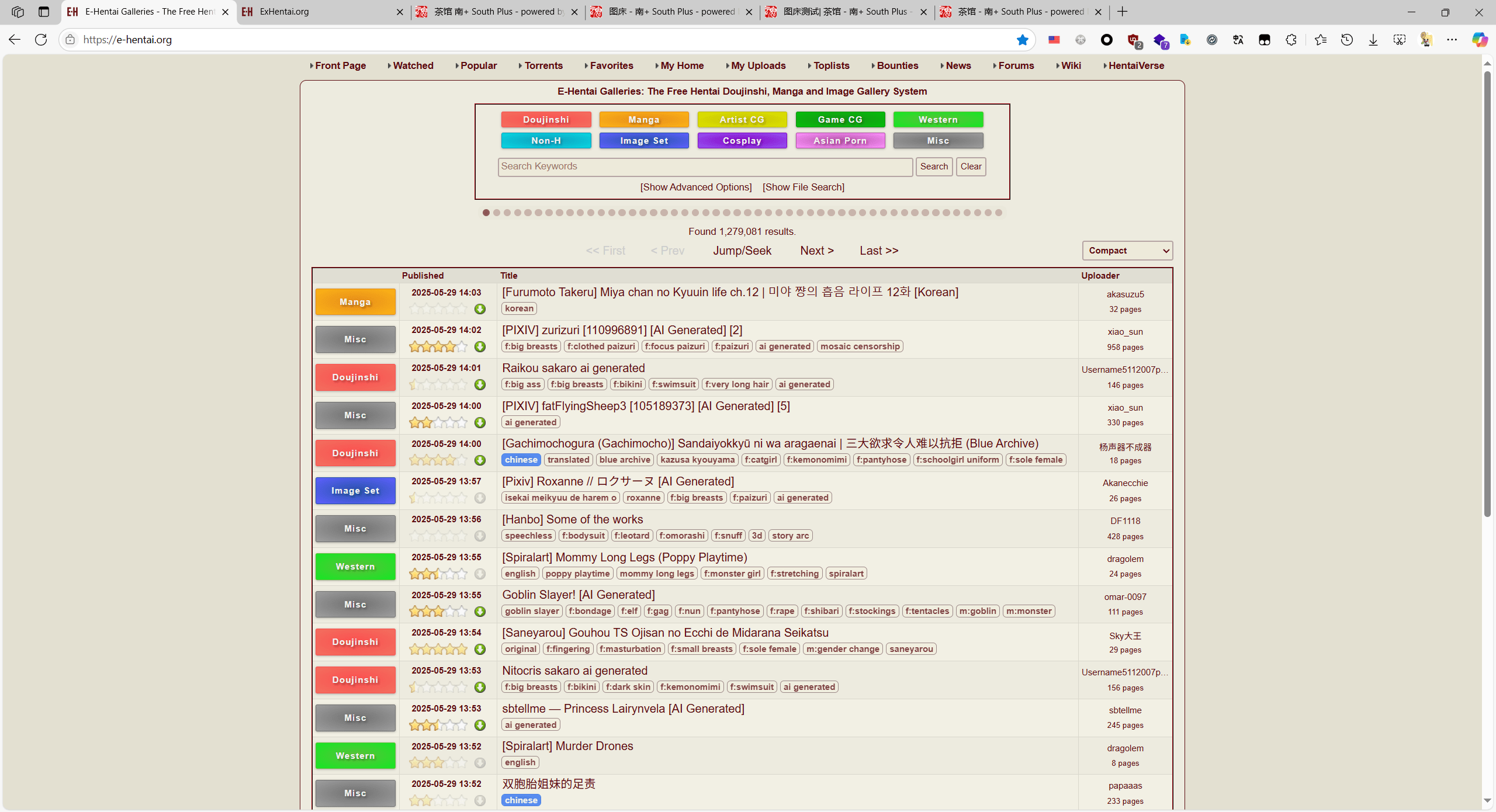Click the blue bookmark star in address bar

[x=1022, y=40]
